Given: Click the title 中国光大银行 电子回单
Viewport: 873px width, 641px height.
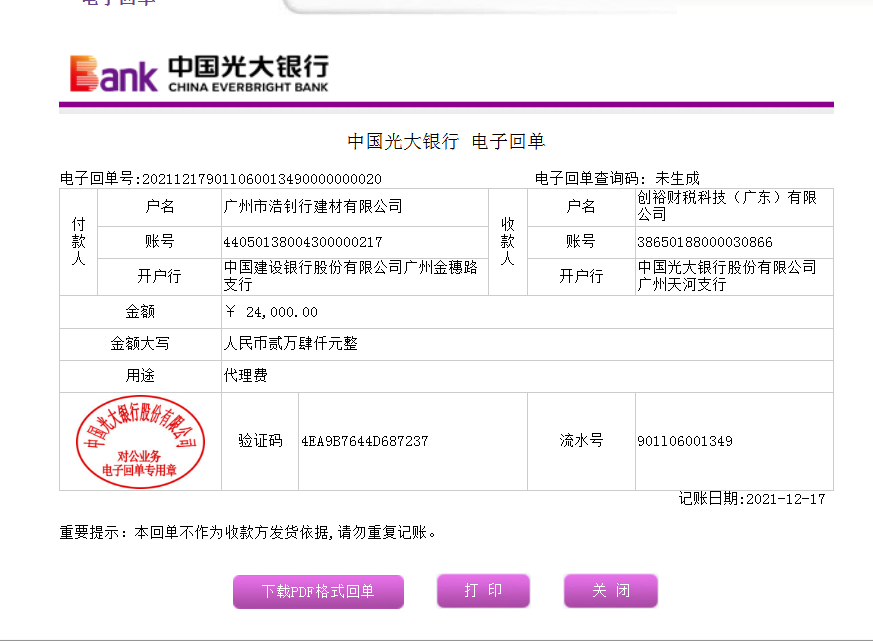Looking at the screenshot, I should [x=446, y=141].
